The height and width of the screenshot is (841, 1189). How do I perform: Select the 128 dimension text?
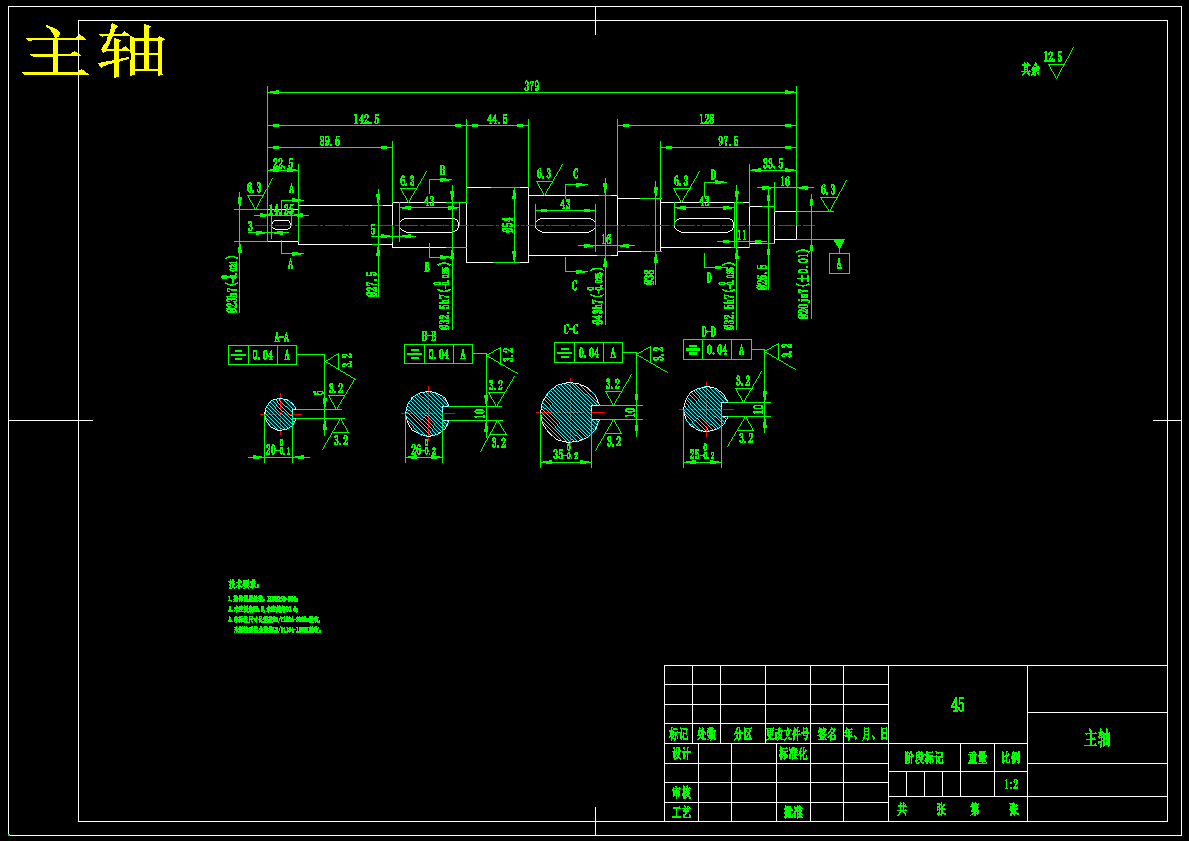pos(706,119)
